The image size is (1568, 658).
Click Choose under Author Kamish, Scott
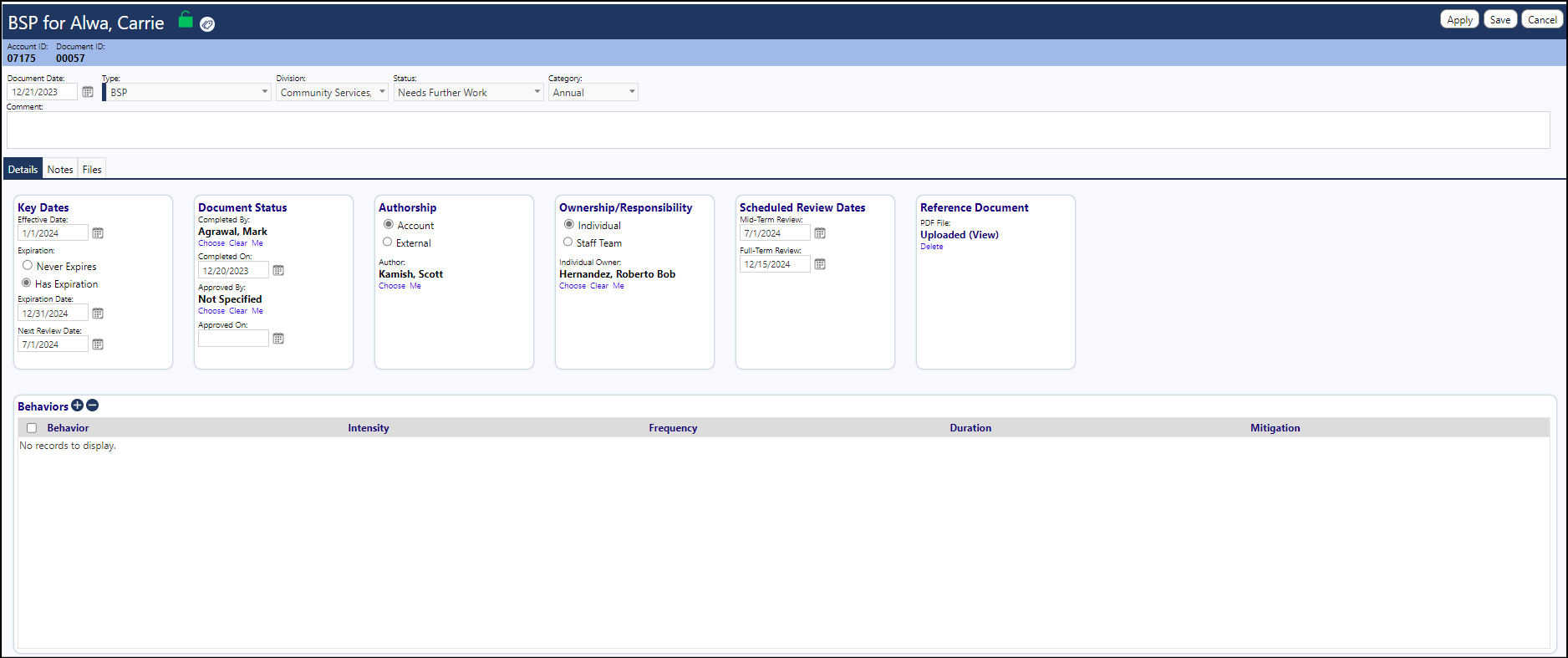392,286
